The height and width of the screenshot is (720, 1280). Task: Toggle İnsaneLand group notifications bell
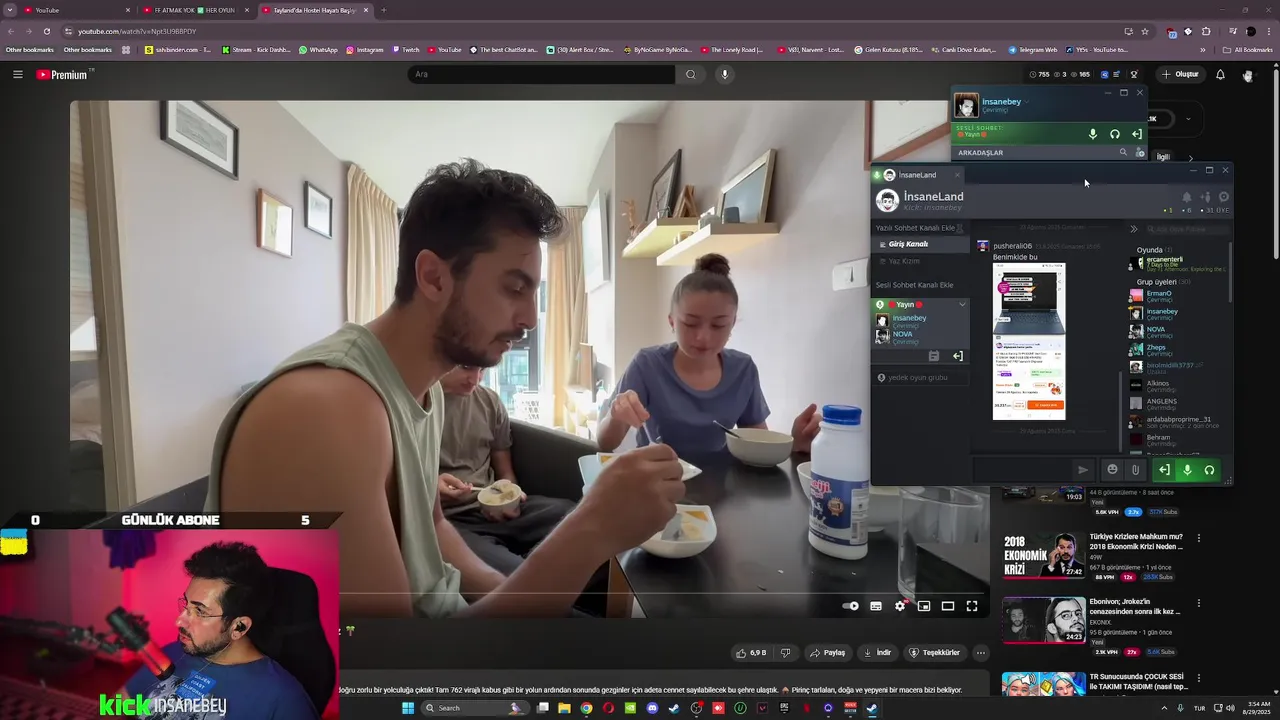(x=1187, y=197)
